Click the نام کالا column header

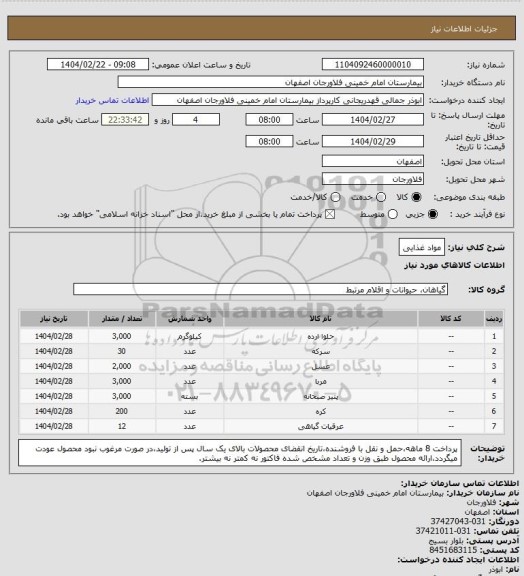(320, 319)
